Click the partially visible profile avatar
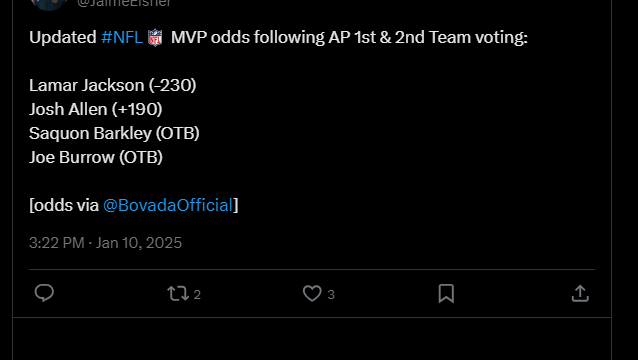Image resolution: width=638 pixels, height=360 pixels. click(49, 5)
